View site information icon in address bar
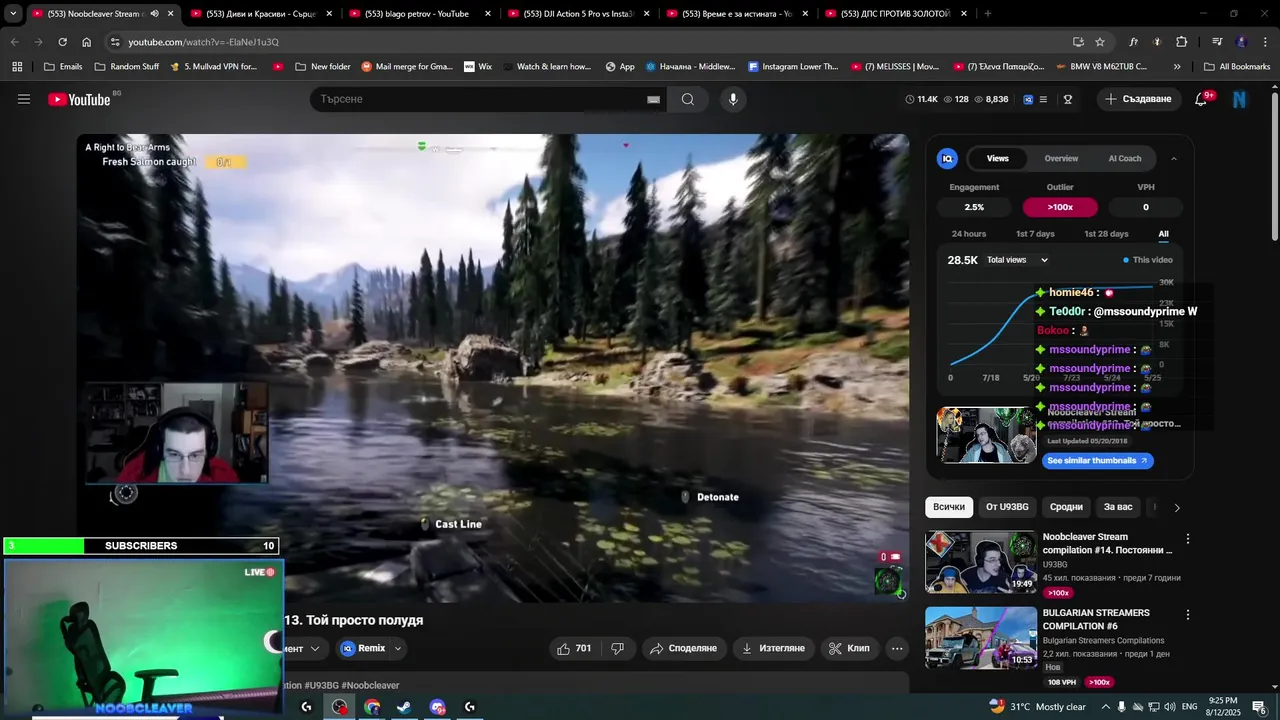The height and width of the screenshot is (720, 1280). pos(115,42)
